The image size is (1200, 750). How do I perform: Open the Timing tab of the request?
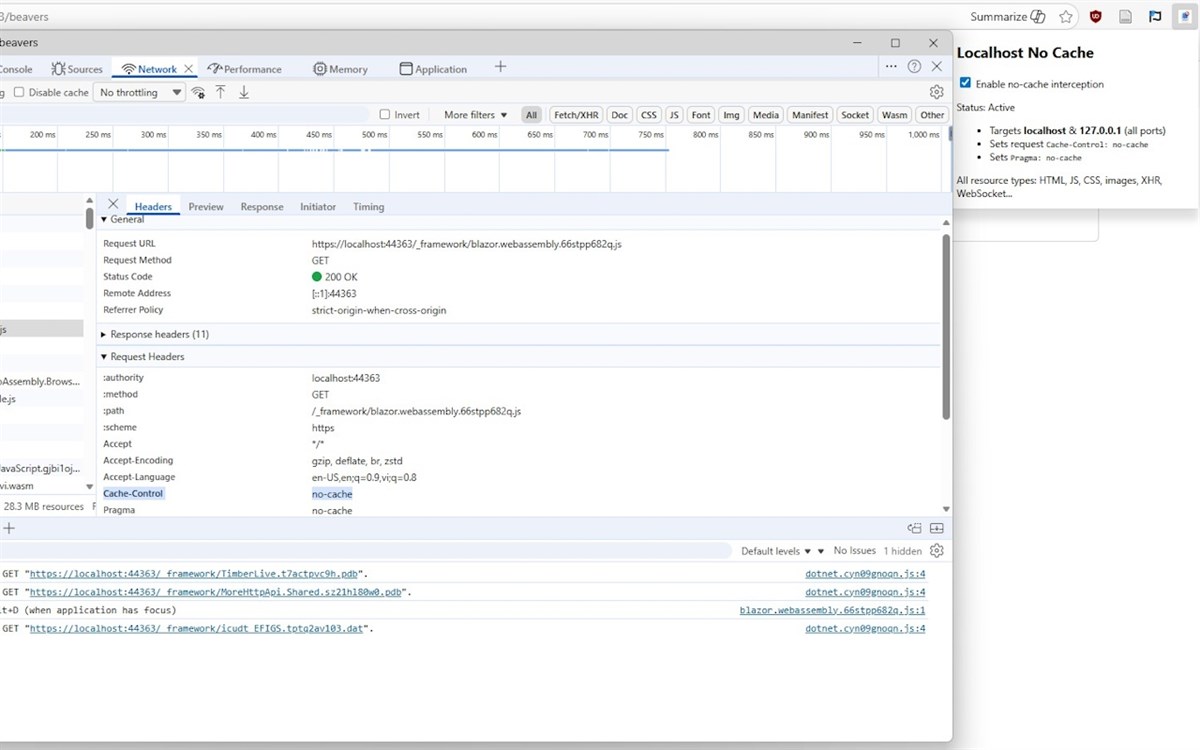[368, 207]
